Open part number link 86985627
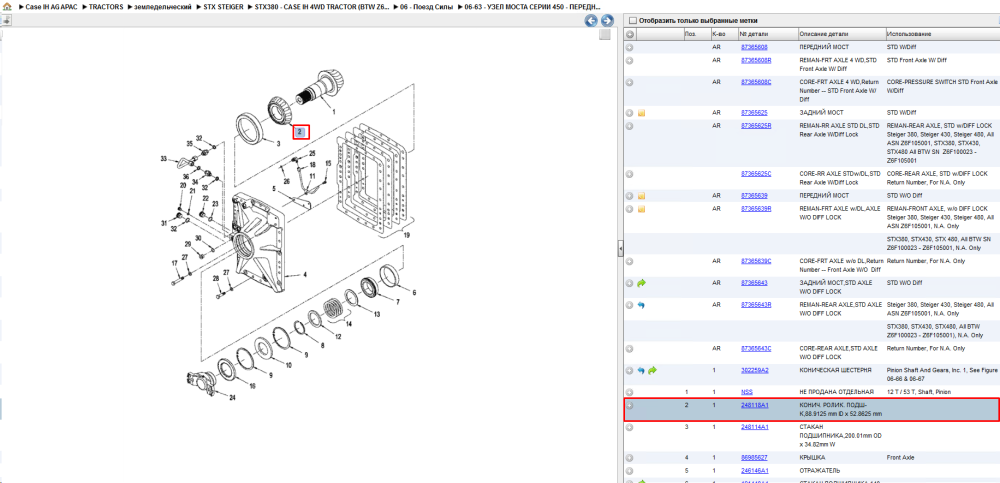 [x=754, y=457]
